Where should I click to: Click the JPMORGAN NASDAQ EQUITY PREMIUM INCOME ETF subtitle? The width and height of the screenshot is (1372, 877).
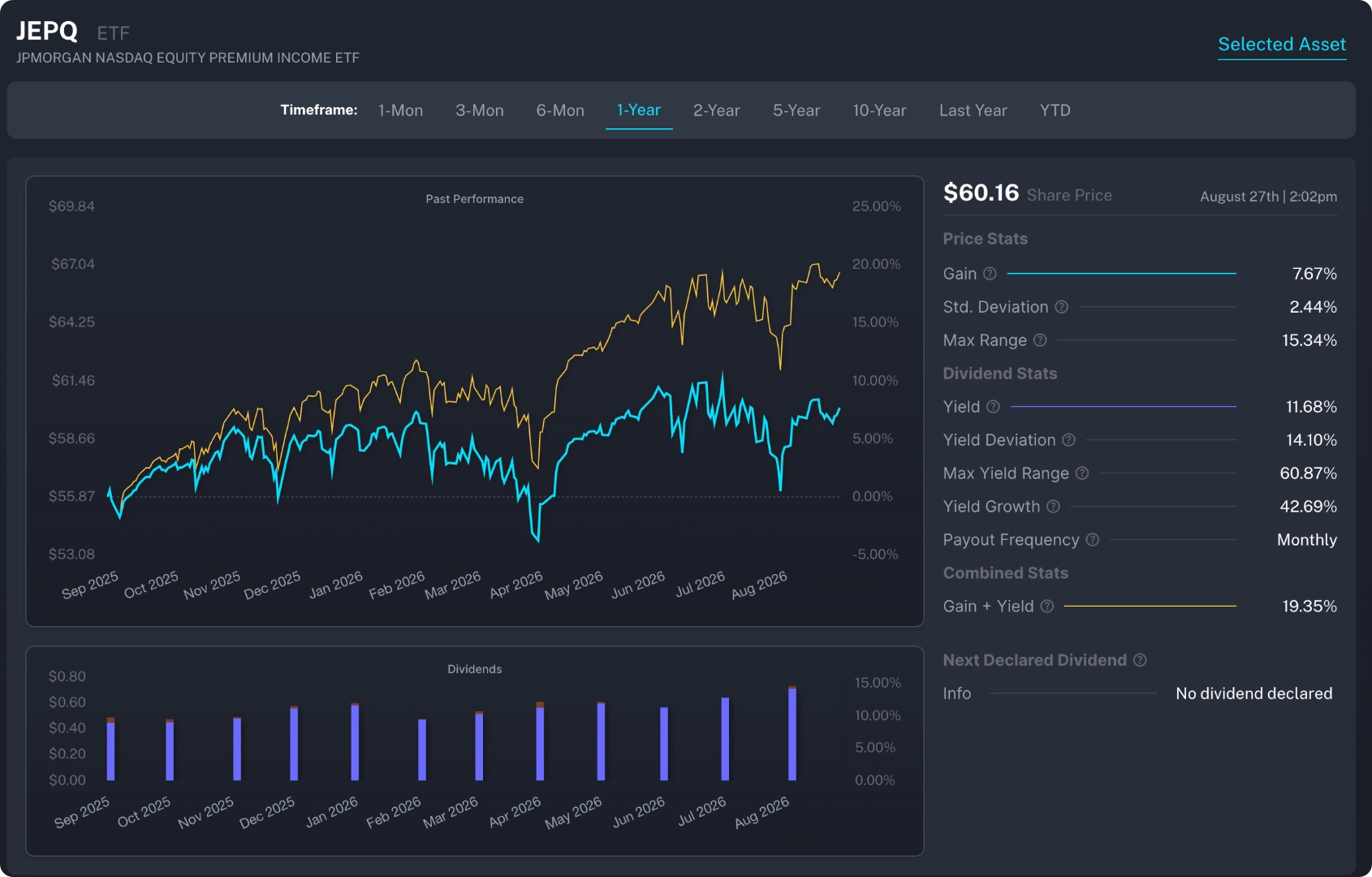(188, 58)
